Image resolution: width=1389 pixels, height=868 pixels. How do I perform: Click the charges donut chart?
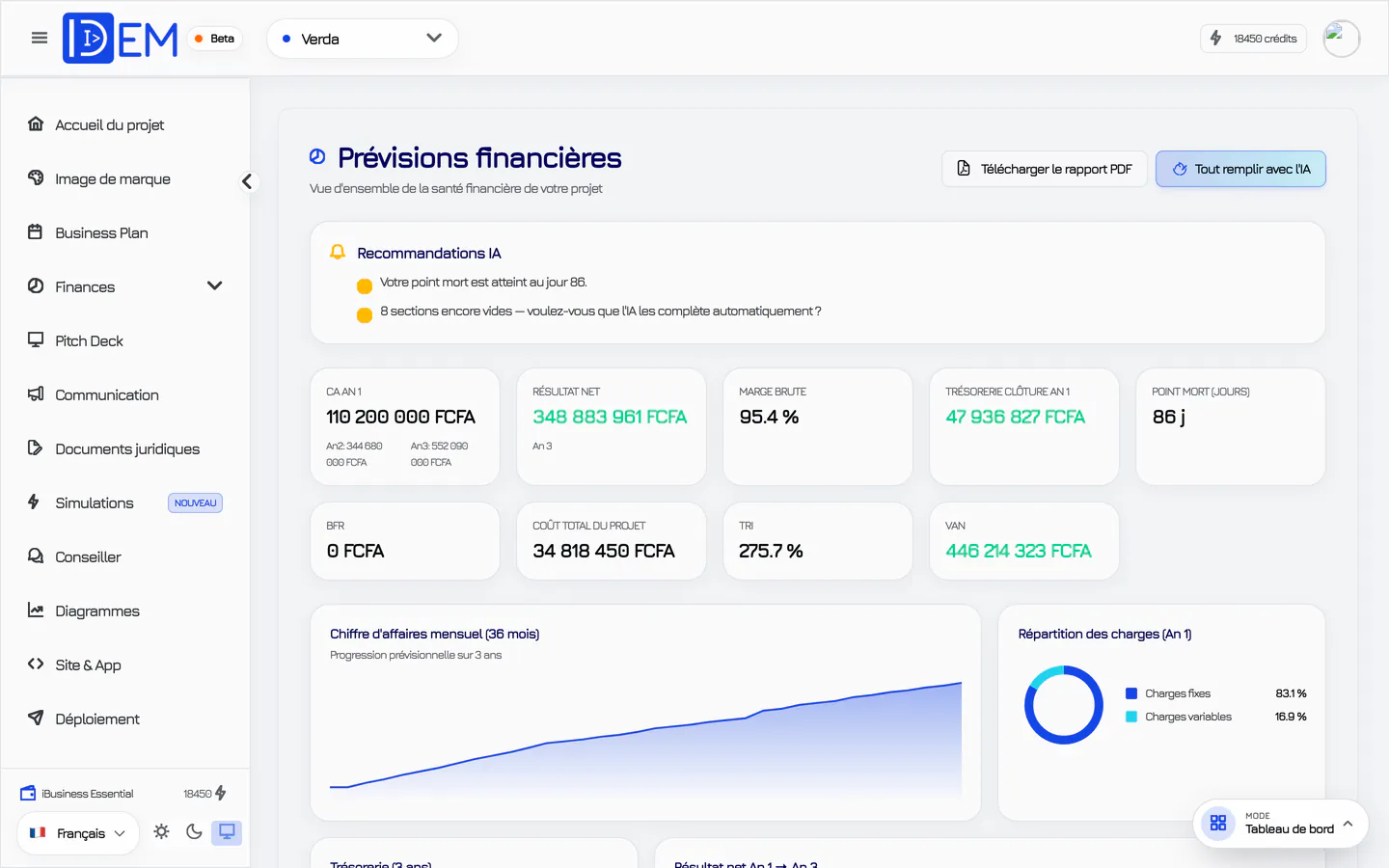click(1063, 705)
